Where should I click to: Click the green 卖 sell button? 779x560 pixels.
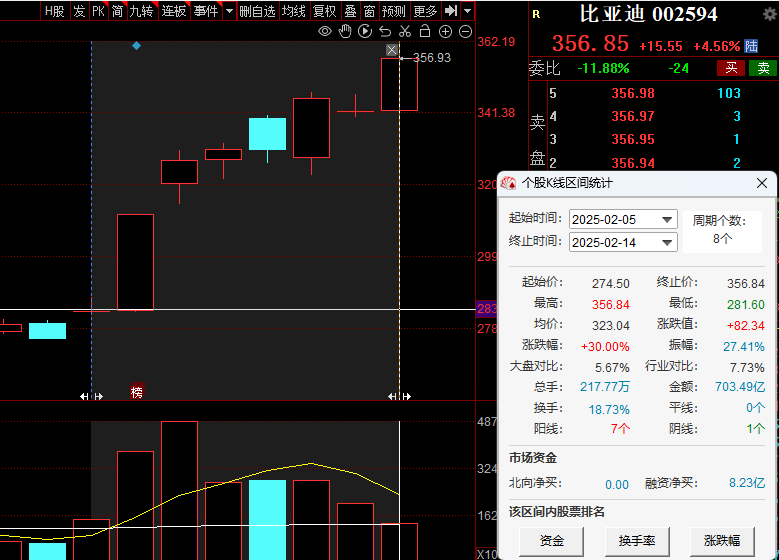pos(763,68)
